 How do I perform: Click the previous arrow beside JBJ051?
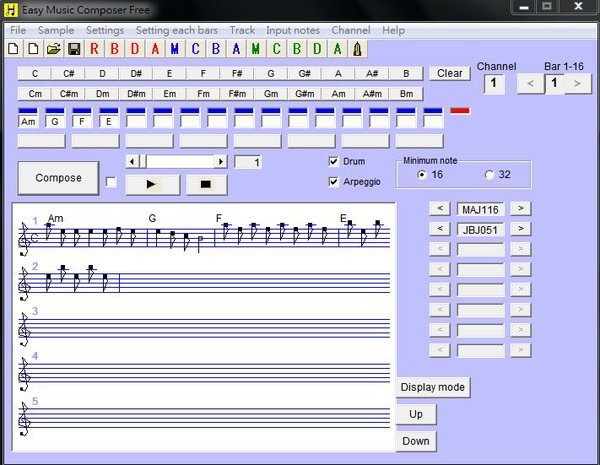(x=440, y=229)
